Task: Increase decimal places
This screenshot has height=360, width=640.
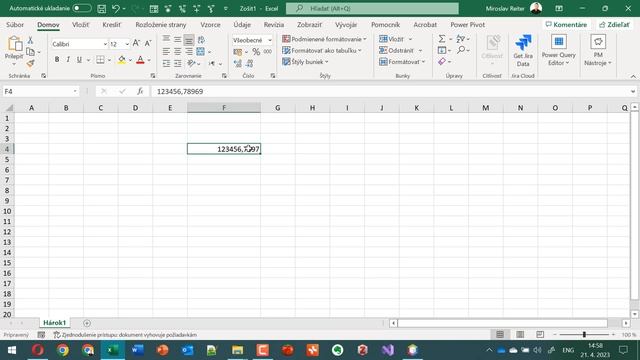Action: click(238, 63)
